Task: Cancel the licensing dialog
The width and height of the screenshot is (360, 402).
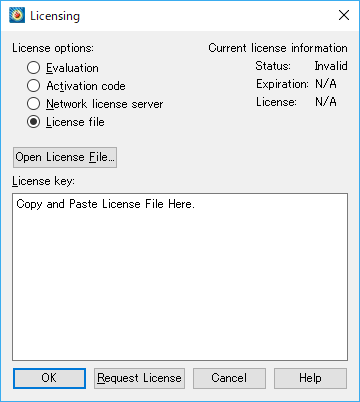Action: 229,378
